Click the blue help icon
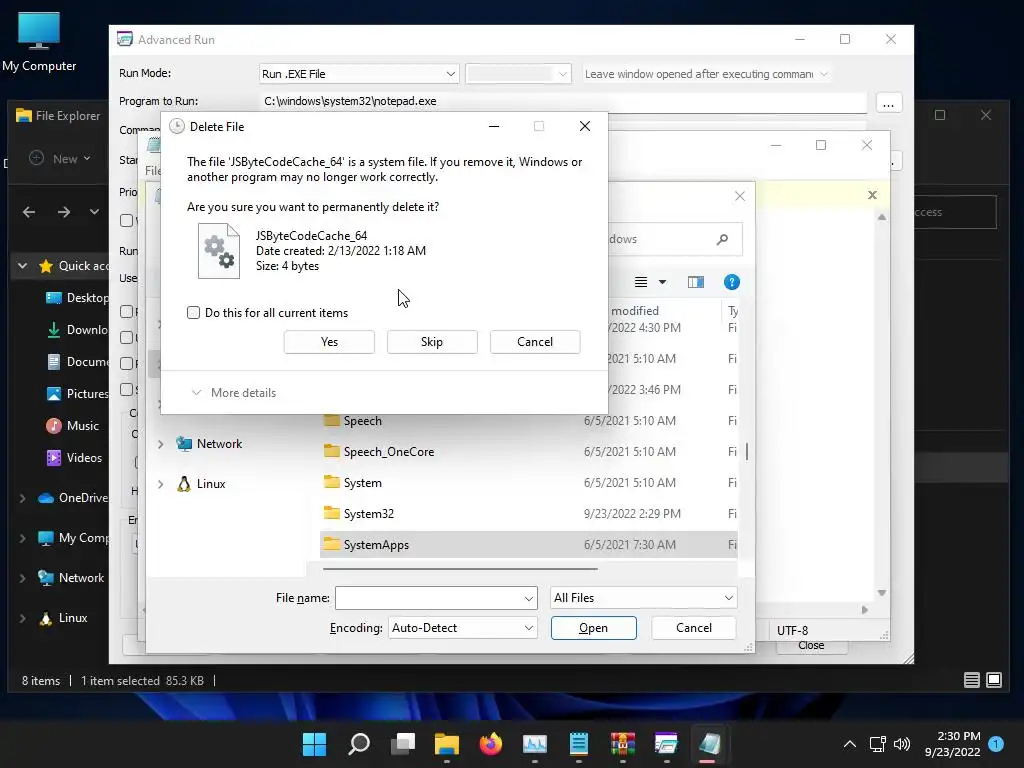The height and width of the screenshot is (768, 1024). pyautogui.click(x=731, y=282)
